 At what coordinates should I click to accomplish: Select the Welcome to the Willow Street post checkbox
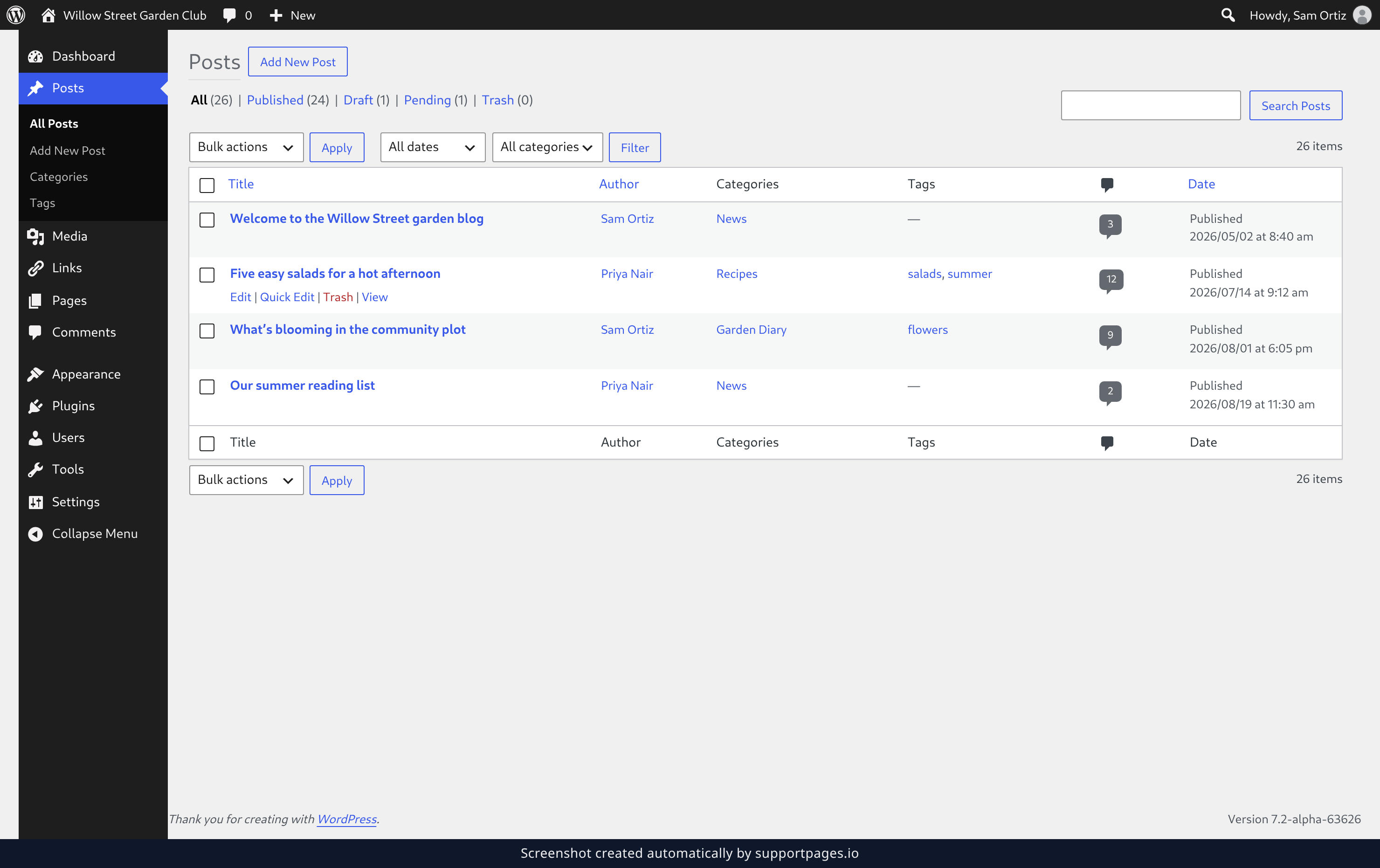[207, 220]
